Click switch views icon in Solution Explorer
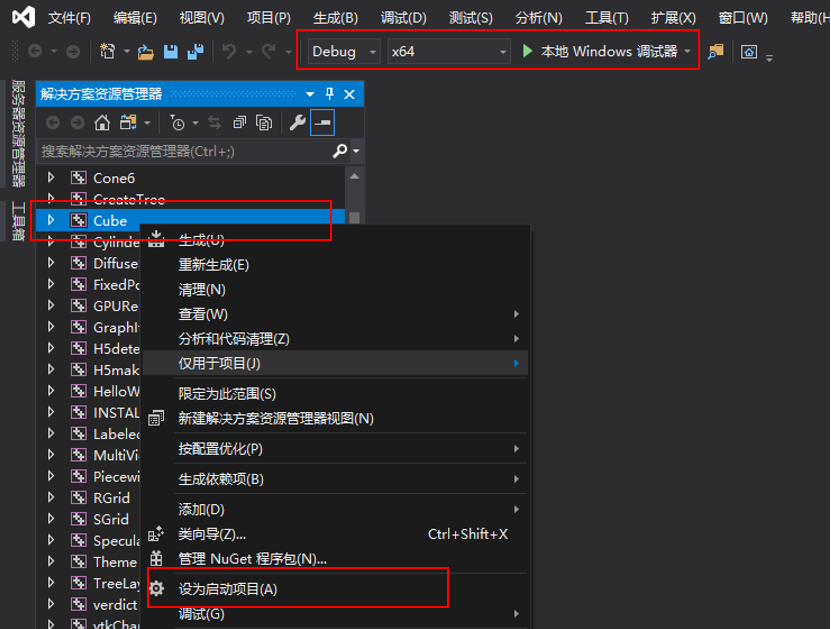 point(128,123)
